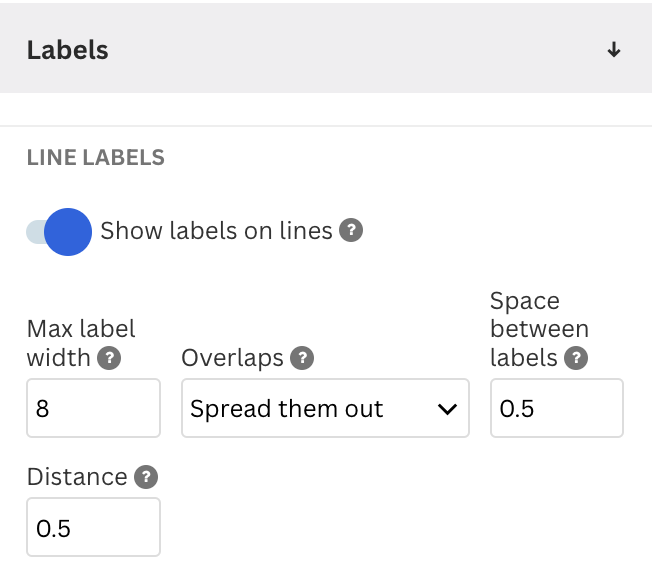
Task: Open help for Space between labels
Action: (576, 358)
